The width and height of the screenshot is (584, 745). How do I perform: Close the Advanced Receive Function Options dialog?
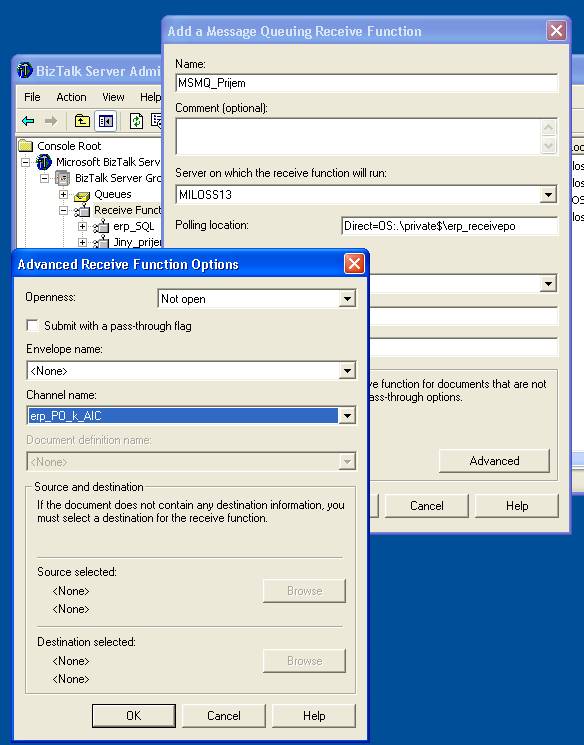point(354,263)
